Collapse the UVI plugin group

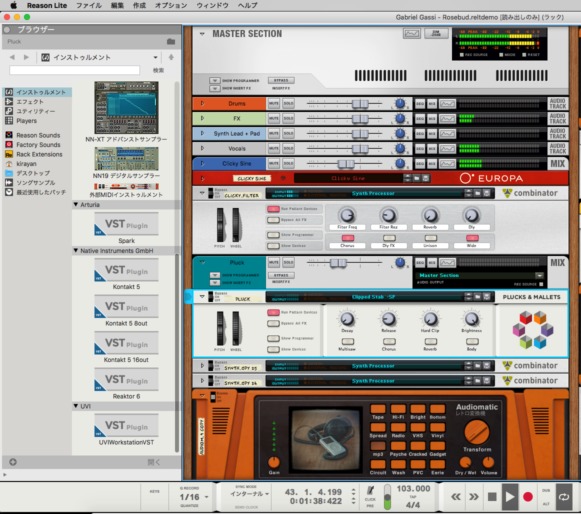point(76,406)
